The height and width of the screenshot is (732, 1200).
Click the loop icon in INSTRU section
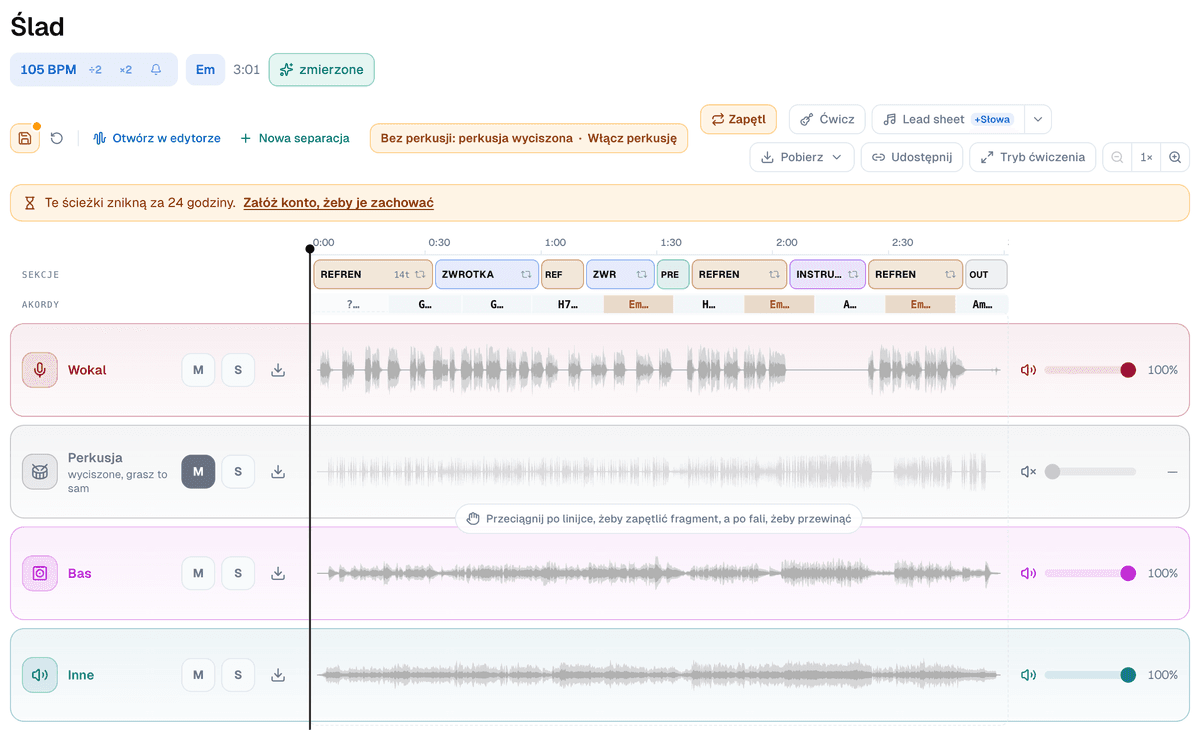point(853,274)
